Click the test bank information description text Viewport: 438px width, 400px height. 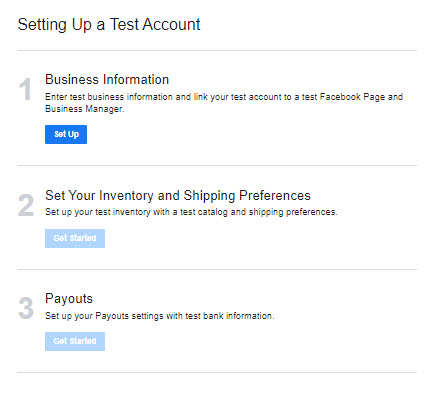tap(160, 316)
